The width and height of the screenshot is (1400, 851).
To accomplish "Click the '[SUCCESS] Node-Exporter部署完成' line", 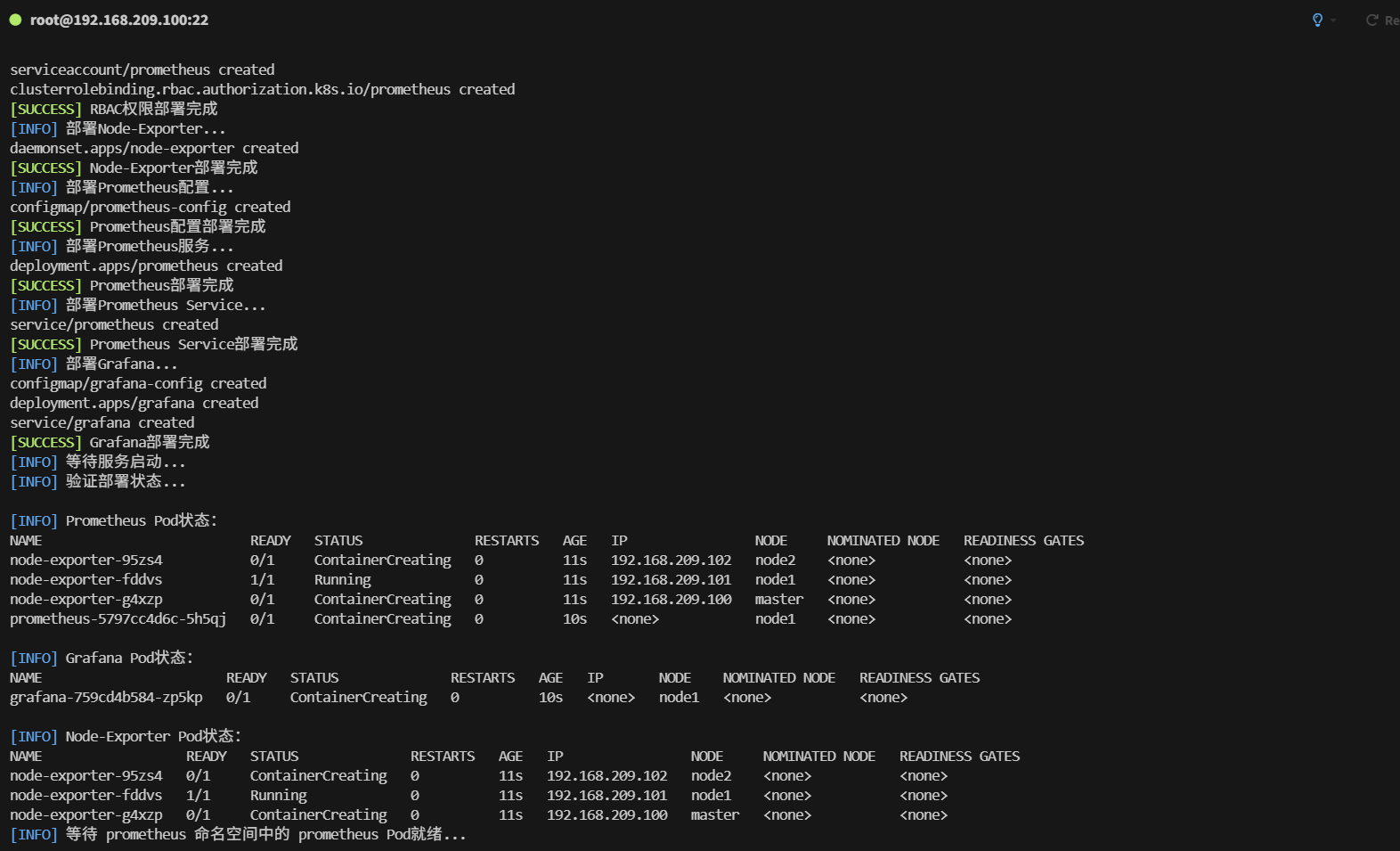I will (134, 168).
